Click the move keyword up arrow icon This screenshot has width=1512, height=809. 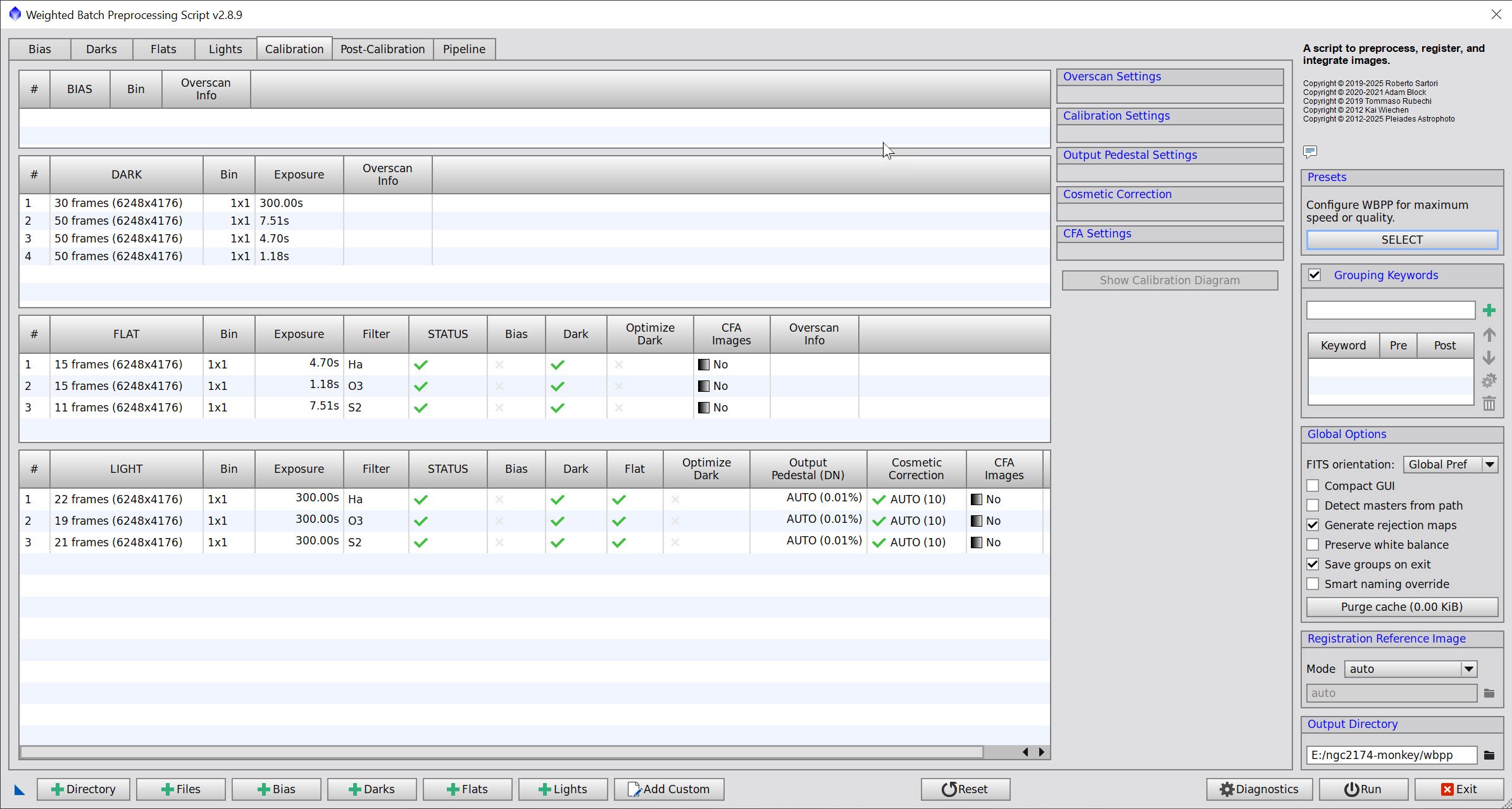tap(1489, 335)
